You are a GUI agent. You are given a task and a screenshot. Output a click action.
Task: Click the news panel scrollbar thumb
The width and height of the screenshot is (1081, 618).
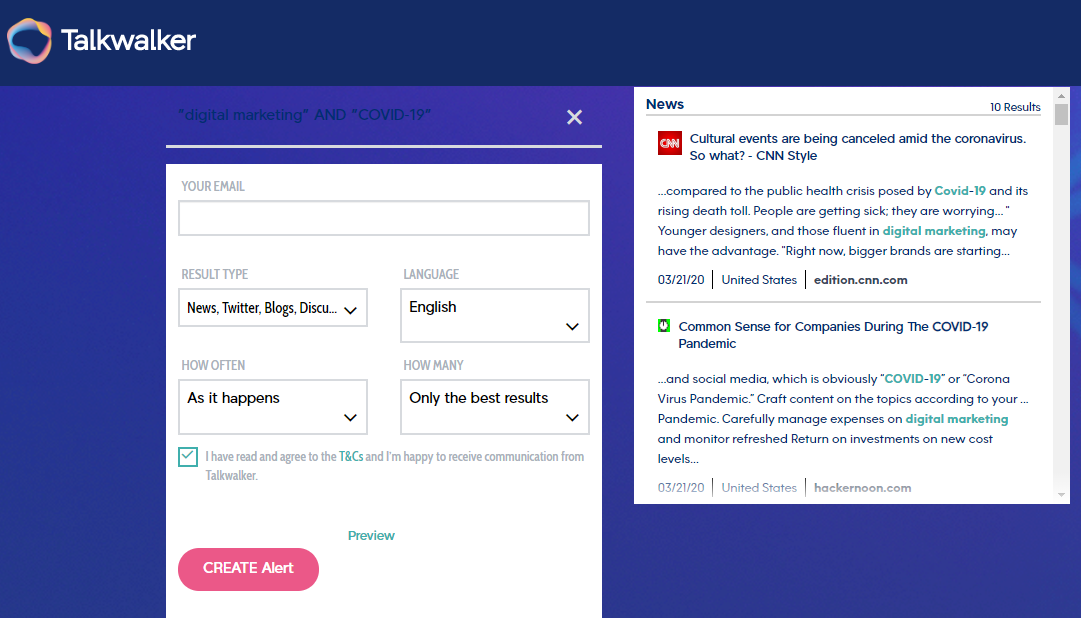point(1061,114)
